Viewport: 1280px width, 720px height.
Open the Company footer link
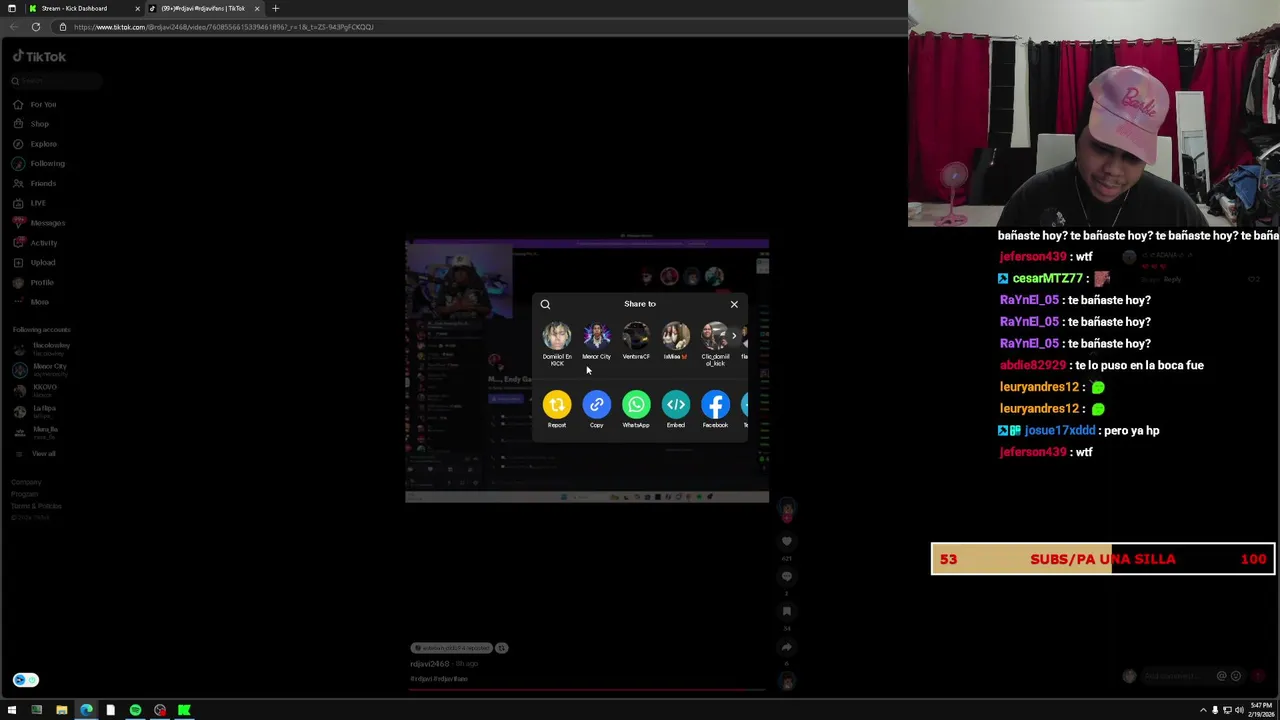click(x=26, y=482)
